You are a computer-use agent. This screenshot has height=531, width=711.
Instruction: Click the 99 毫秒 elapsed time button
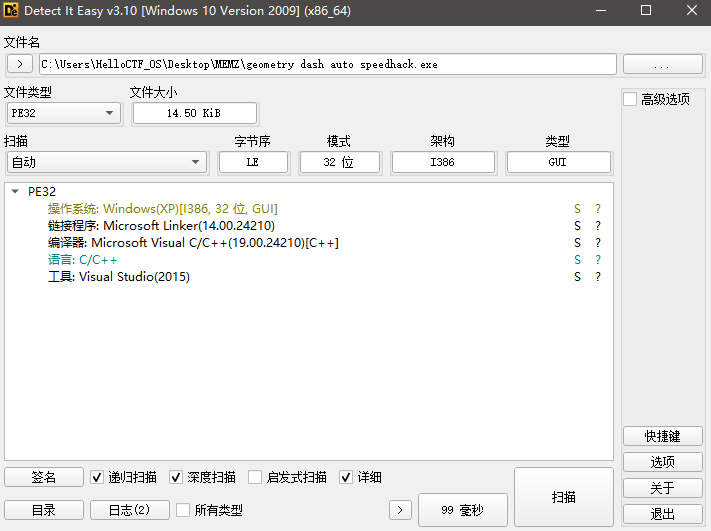tap(463, 510)
